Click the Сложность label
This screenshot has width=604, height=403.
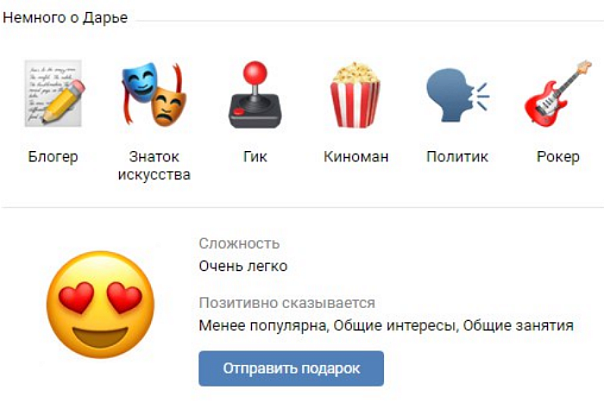point(239,243)
